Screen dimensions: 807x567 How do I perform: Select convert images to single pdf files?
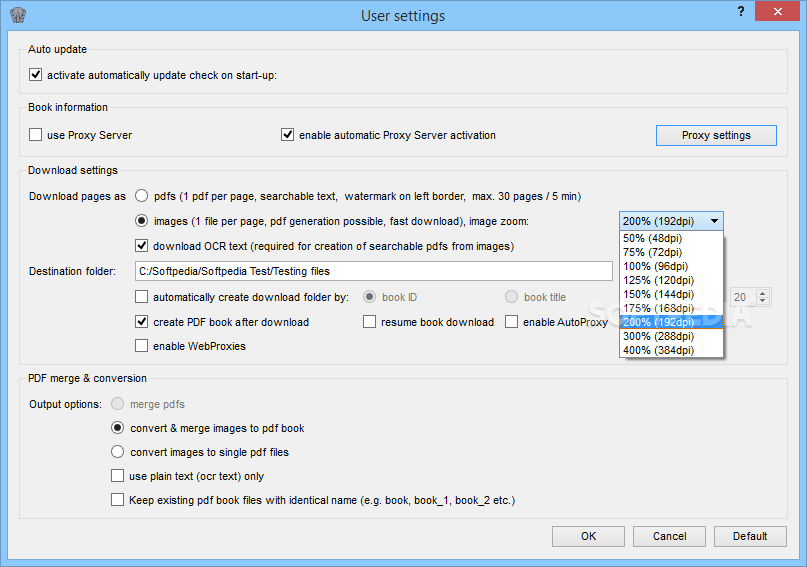[118, 452]
